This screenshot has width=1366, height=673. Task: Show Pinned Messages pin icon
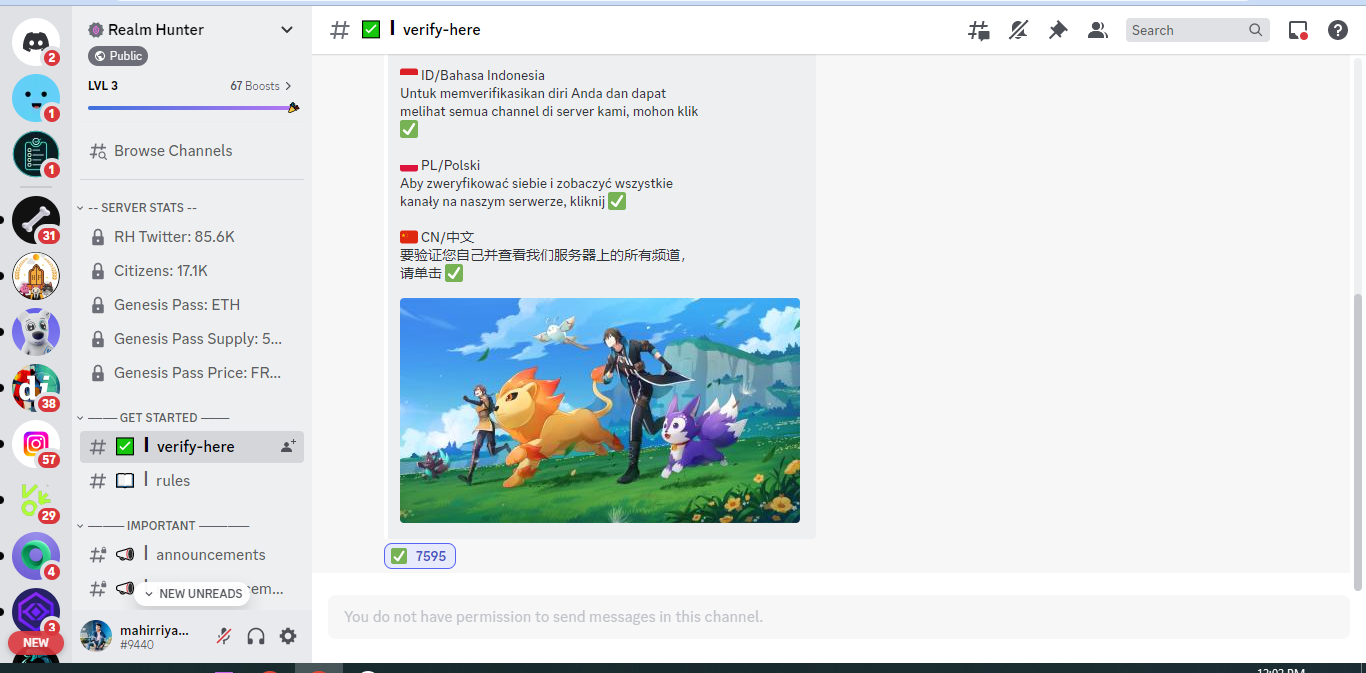point(1058,31)
